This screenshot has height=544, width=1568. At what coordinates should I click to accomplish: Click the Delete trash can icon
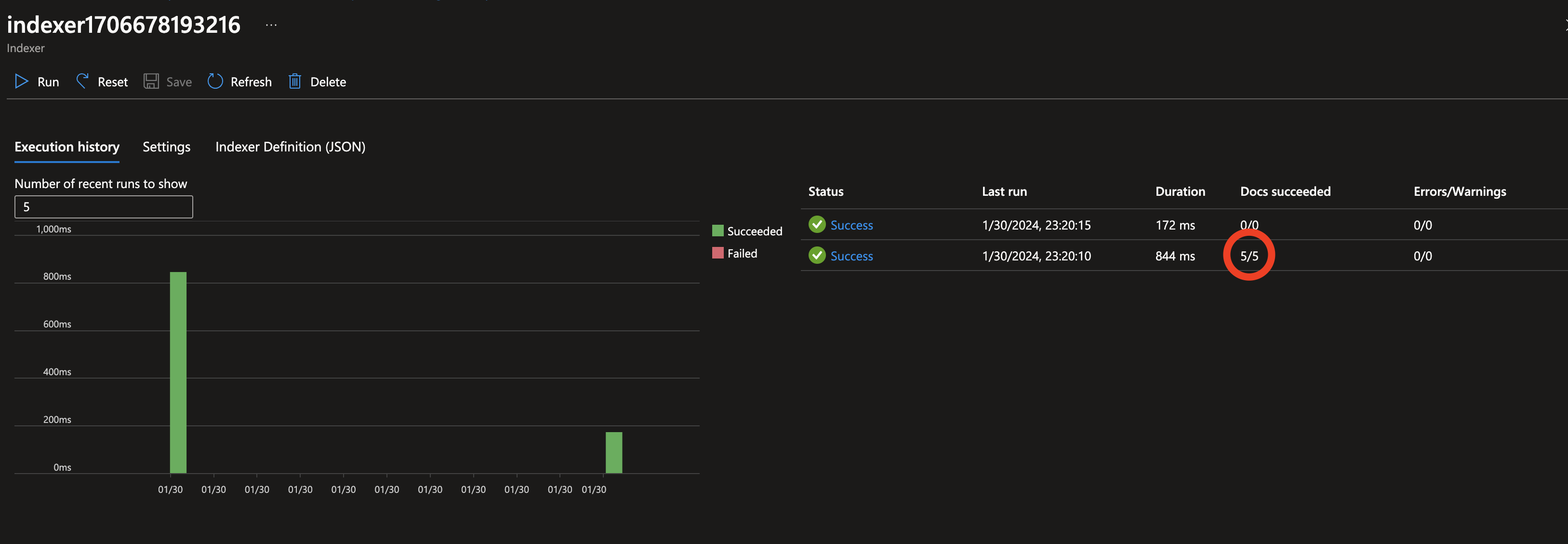click(294, 82)
